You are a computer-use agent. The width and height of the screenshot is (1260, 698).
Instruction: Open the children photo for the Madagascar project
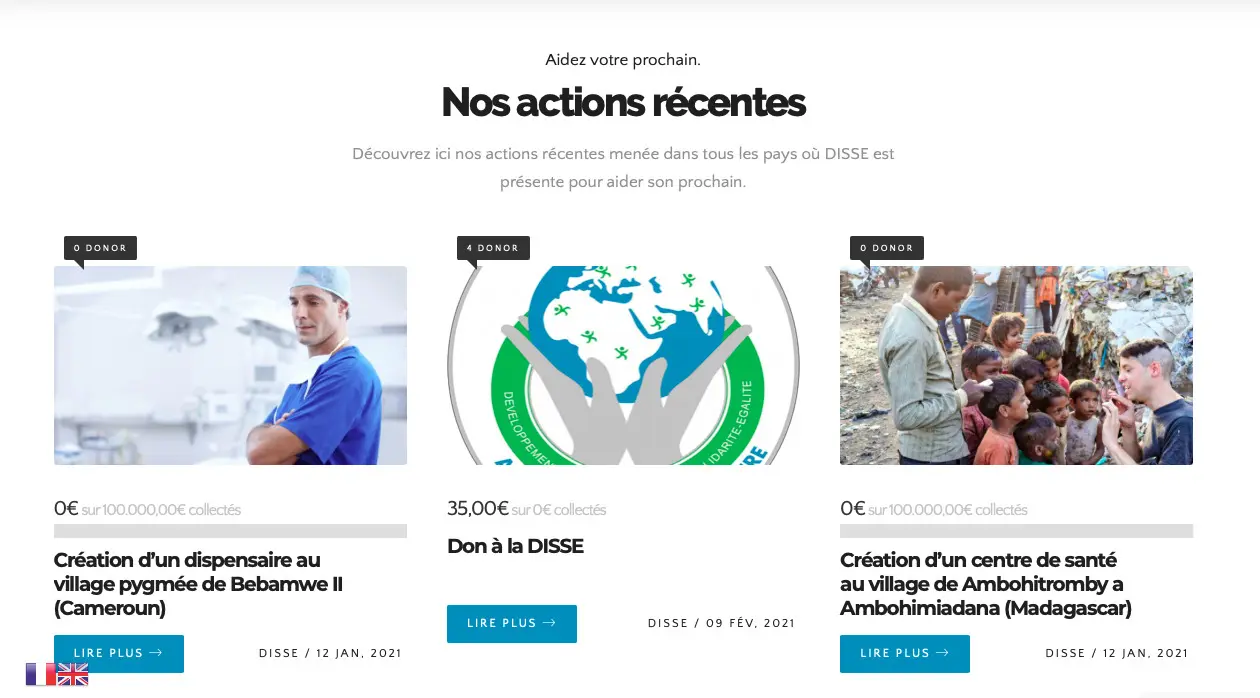(1016, 365)
